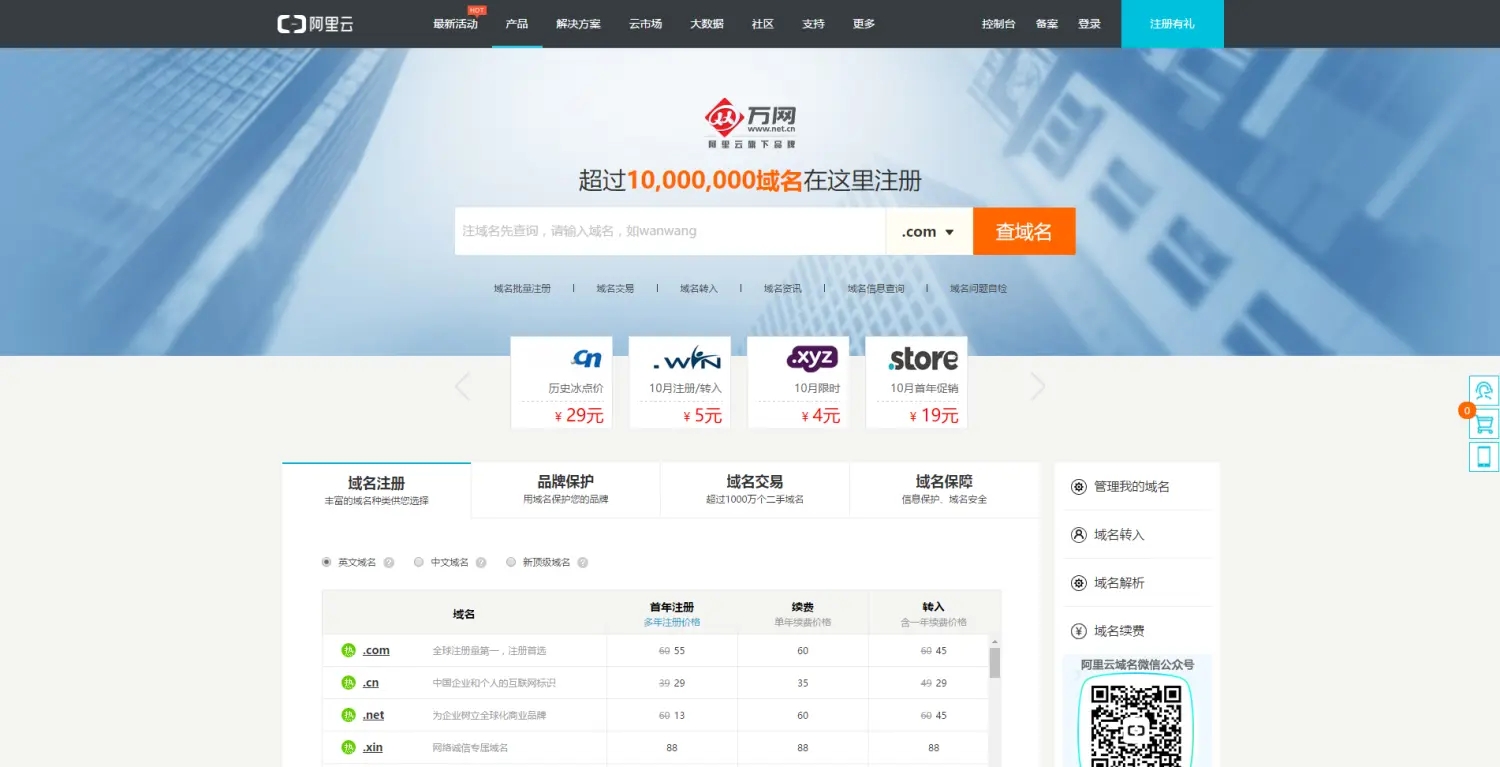Click the 域名信息查询 link
The width and height of the screenshot is (1500, 767).
876,289
